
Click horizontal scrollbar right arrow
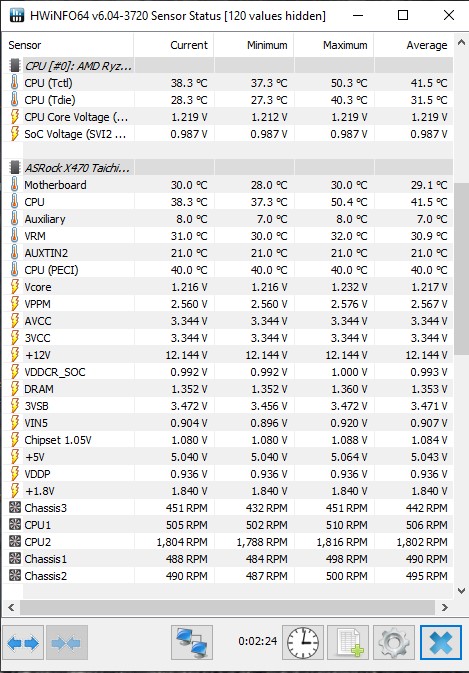(x=445, y=607)
